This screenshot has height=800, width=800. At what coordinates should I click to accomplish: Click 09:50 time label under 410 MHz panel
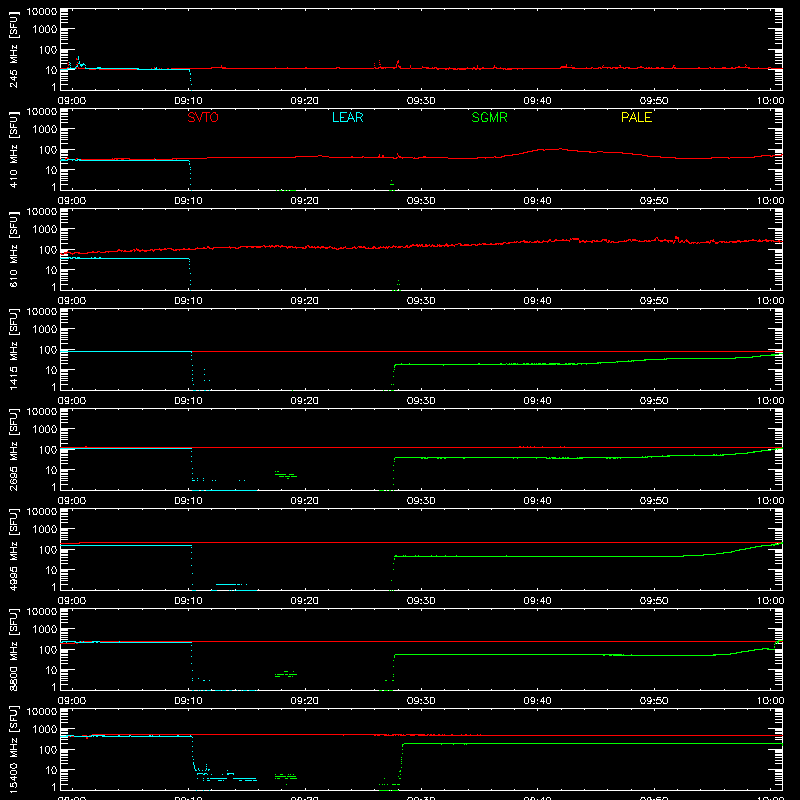654,201
